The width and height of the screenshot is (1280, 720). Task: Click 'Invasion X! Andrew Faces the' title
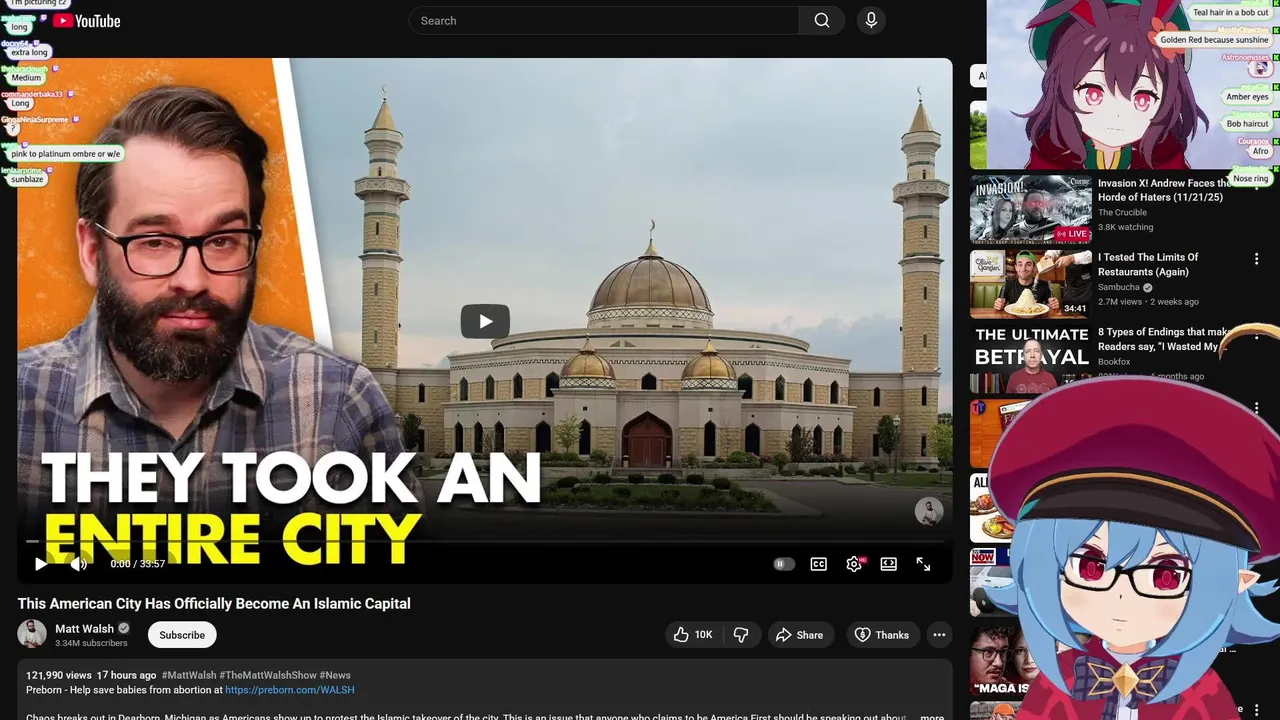(x=1165, y=190)
